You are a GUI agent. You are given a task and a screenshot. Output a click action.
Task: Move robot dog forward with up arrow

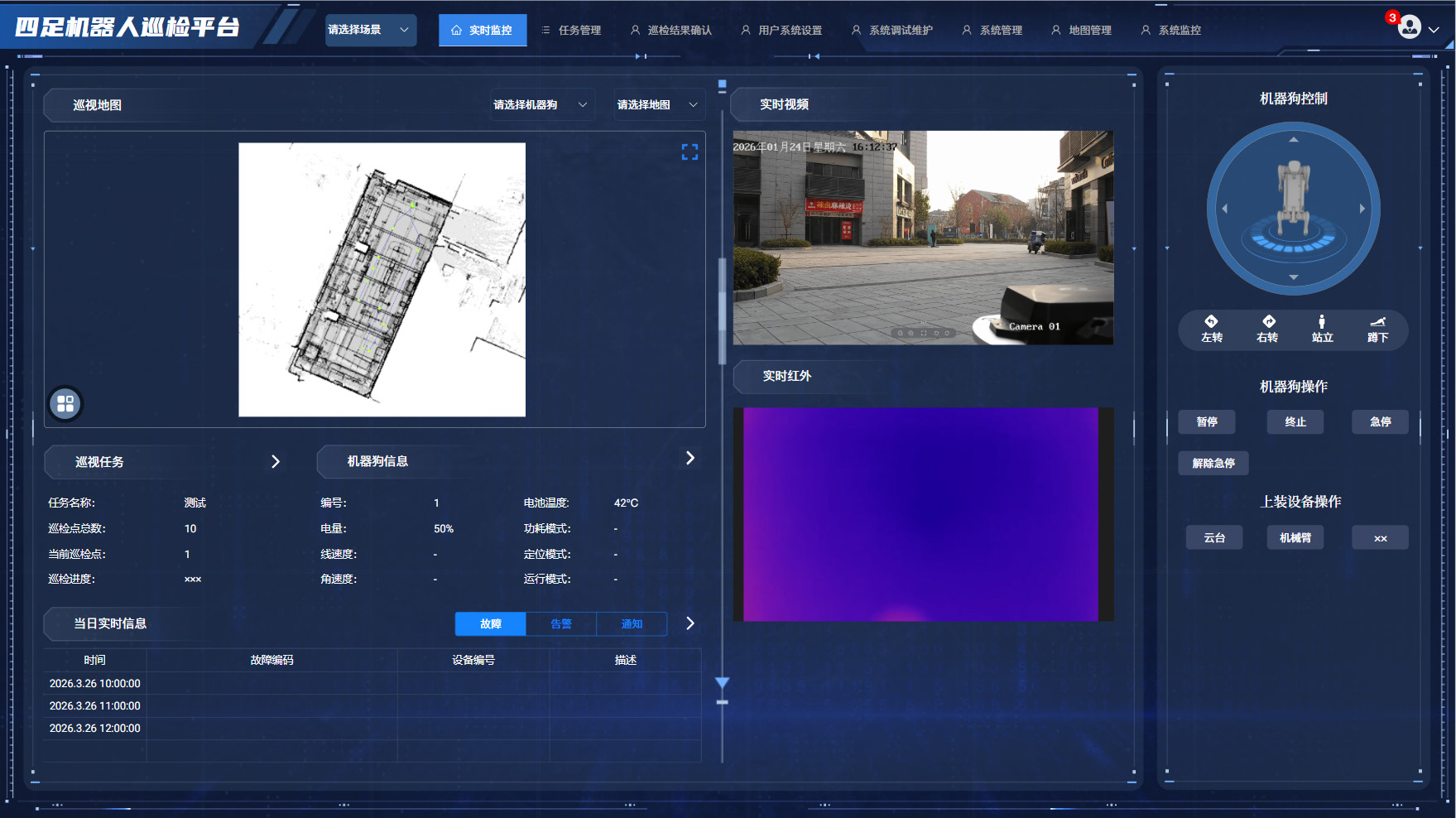tap(1294, 140)
